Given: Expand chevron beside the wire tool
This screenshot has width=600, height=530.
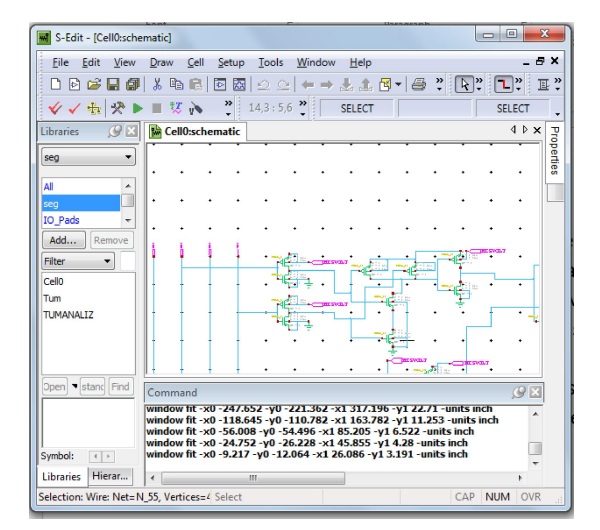Looking at the screenshot, I should pyautogui.click(x=518, y=85).
